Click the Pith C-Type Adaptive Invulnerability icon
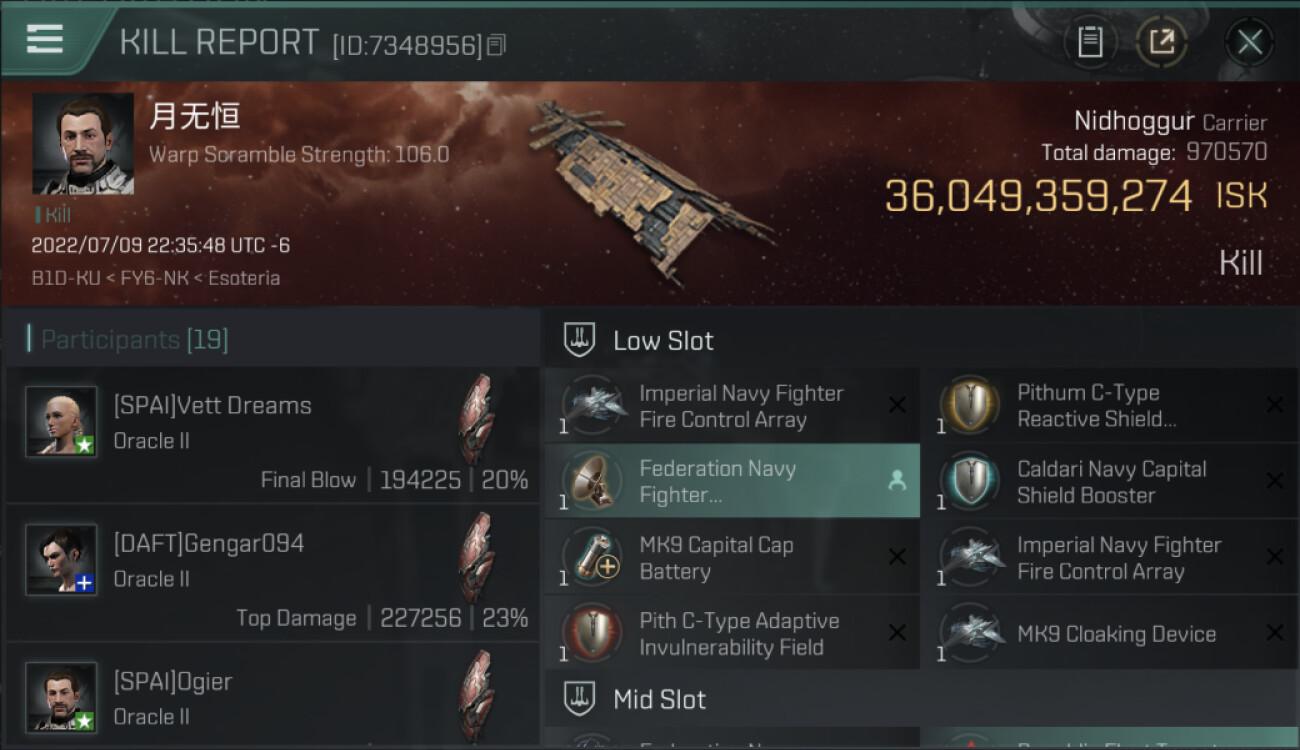The height and width of the screenshot is (750, 1300). pos(592,633)
